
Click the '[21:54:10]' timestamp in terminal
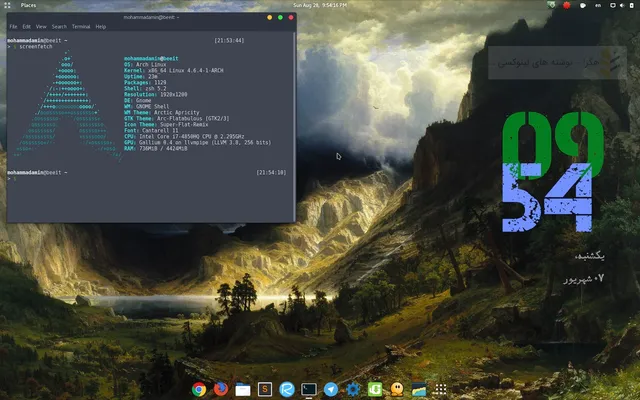click(x=271, y=173)
